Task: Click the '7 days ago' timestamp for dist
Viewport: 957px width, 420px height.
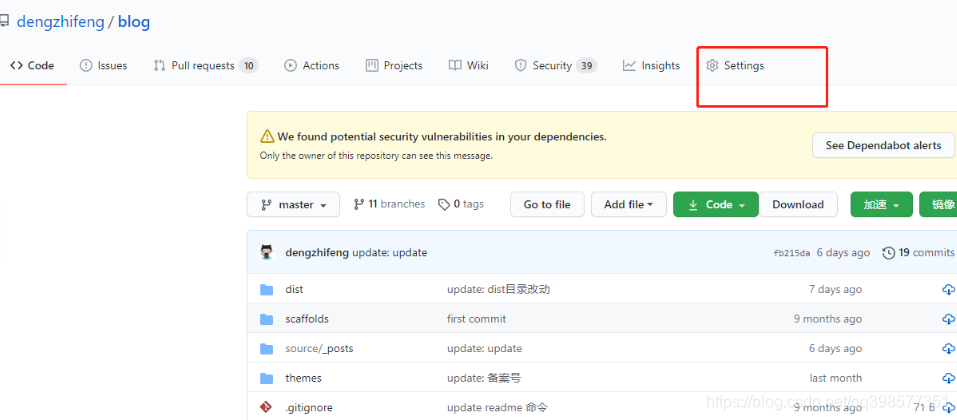Action: (x=836, y=289)
